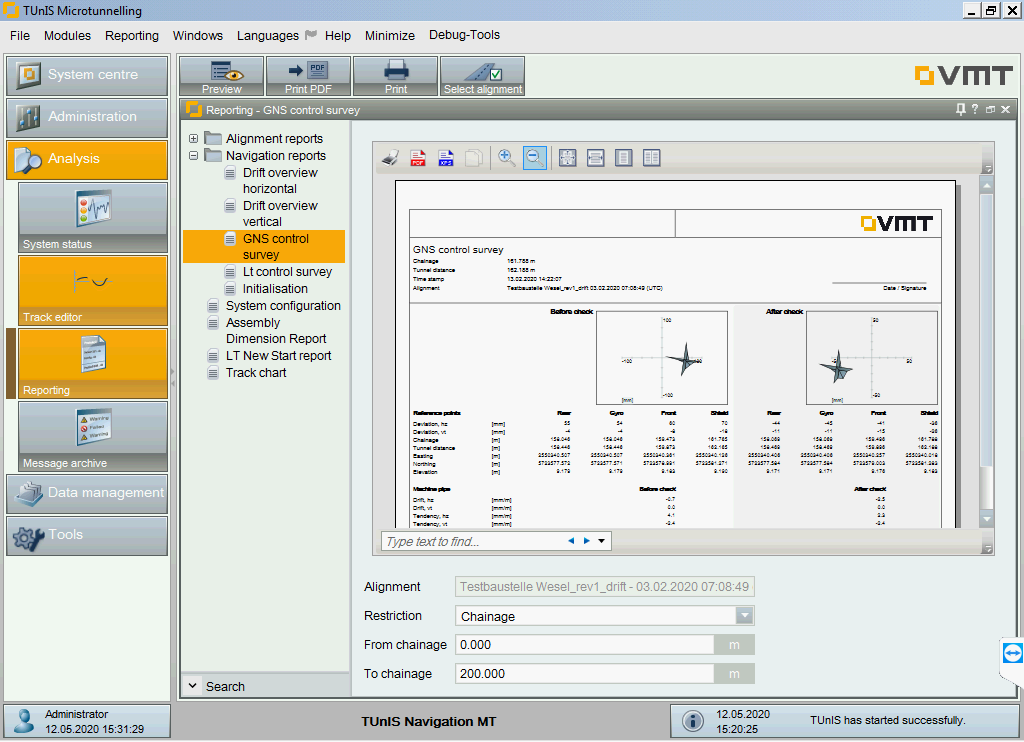Viewport: 1024px width, 742px height.
Task: Select the Assembly Dimension Report
Action: (x=276, y=331)
